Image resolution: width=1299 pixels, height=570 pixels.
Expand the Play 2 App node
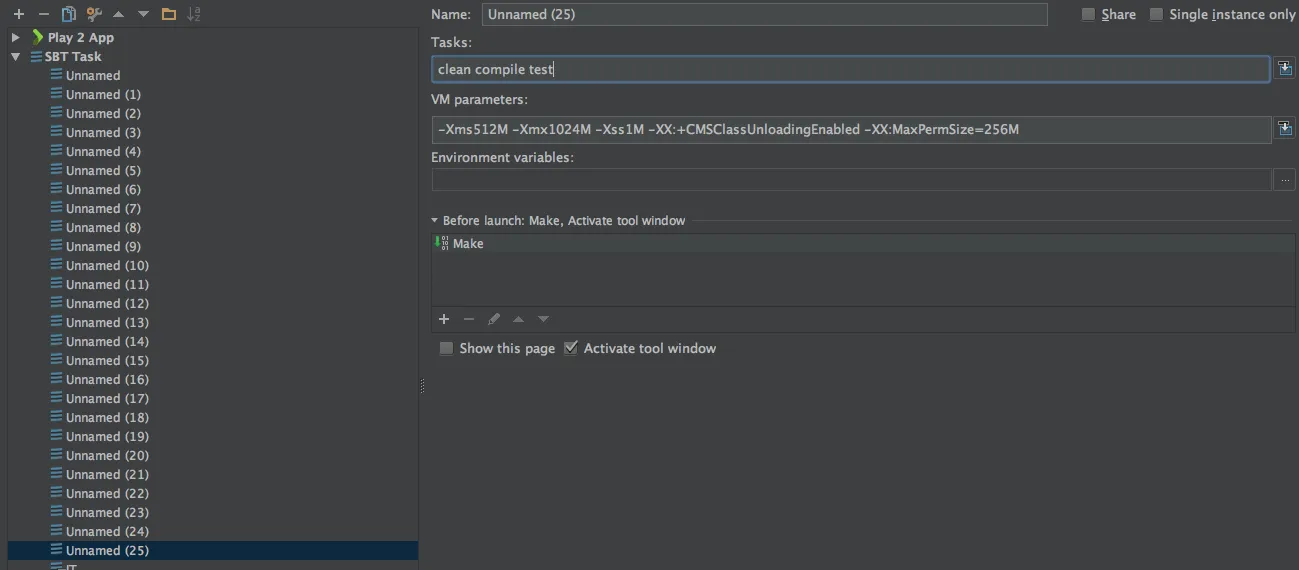click(16, 37)
